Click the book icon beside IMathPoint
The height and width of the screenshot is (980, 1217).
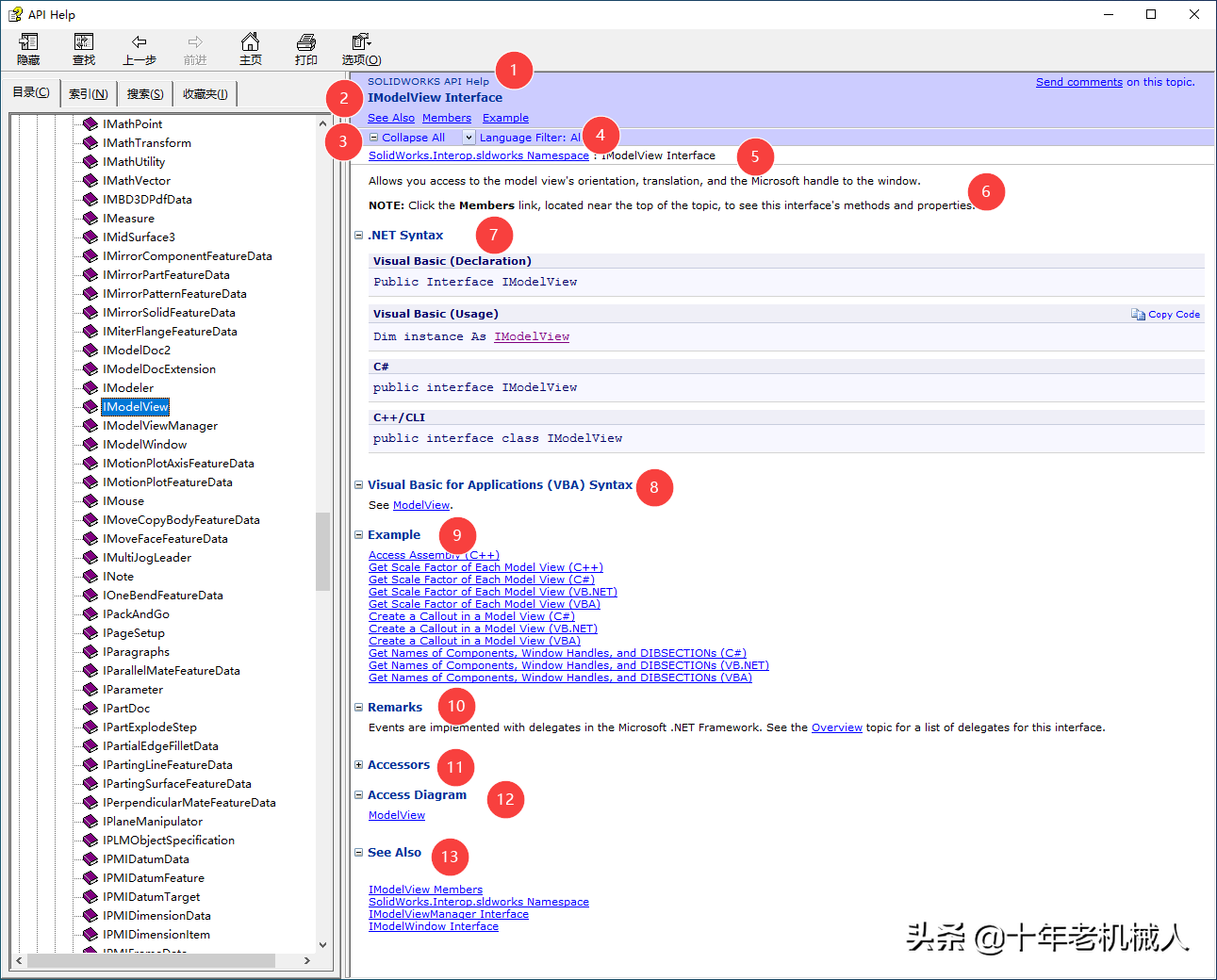pyautogui.click(x=90, y=123)
